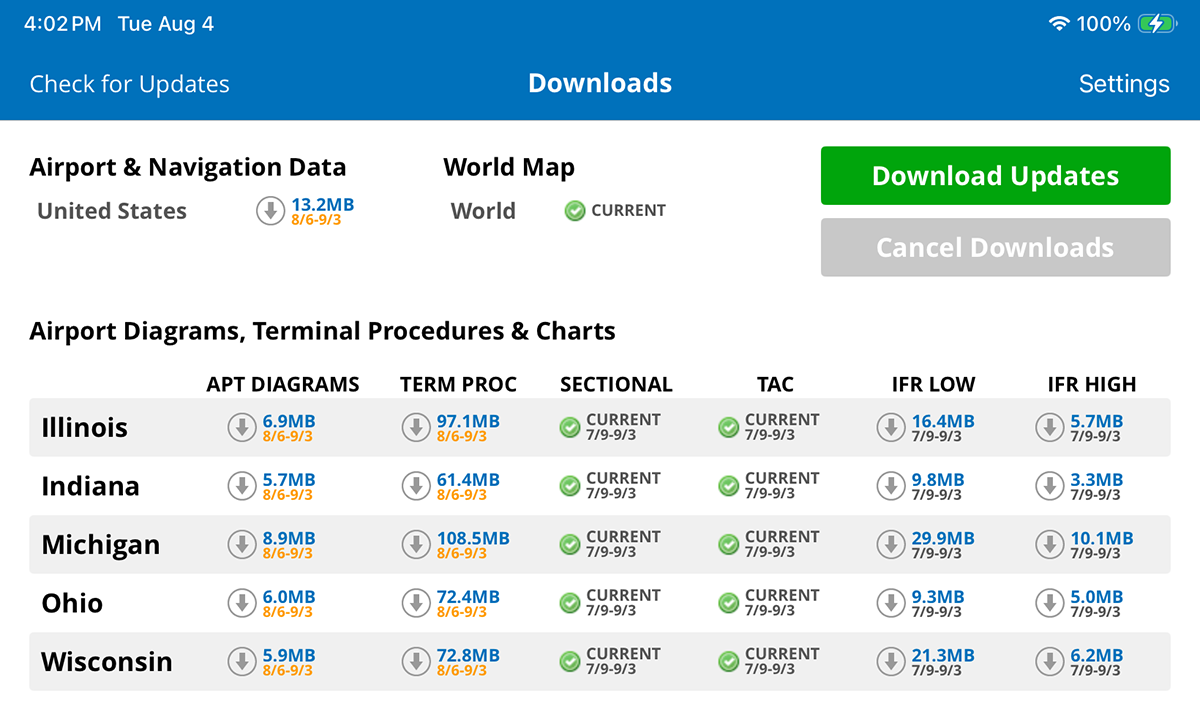Download Michigan Term Proc arrow icon
The height and width of the screenshot is (715, 1200).
click(x=416, y=545)
